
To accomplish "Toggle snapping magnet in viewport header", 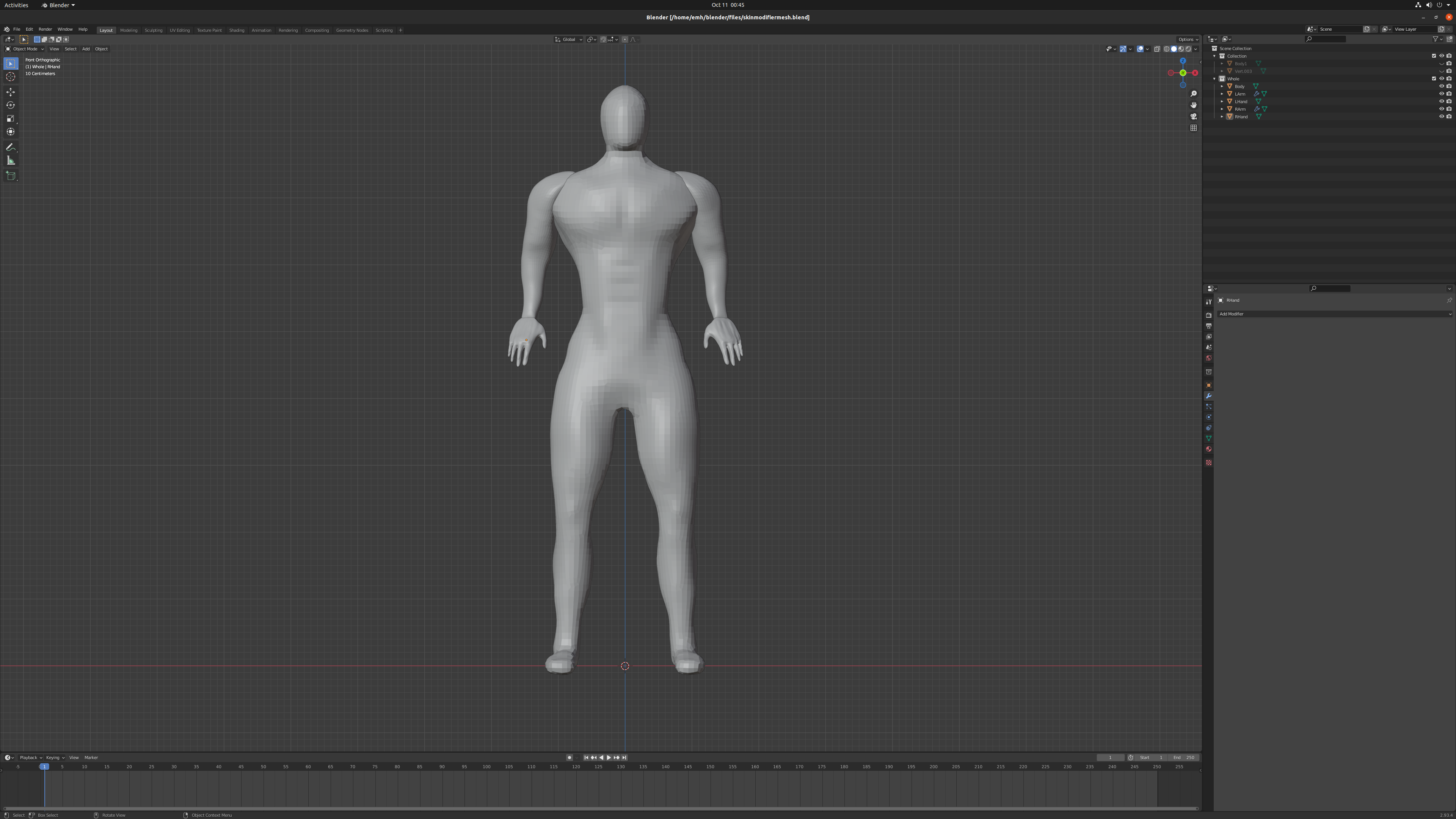I will click(603, 39).
